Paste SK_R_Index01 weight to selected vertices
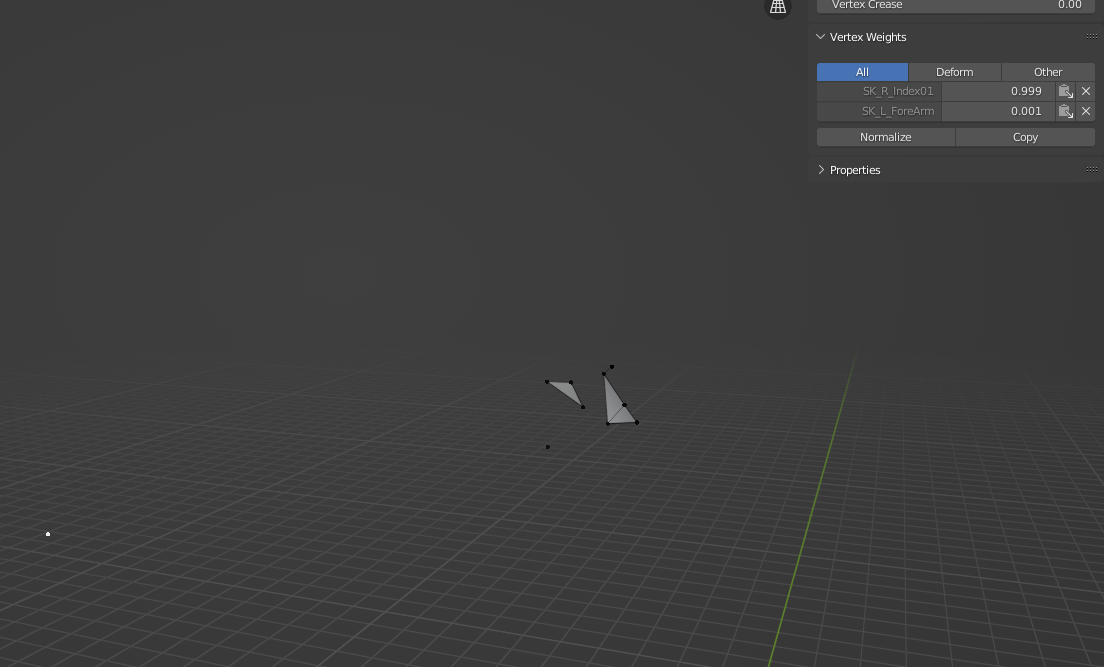 (x=1065, y=92)
